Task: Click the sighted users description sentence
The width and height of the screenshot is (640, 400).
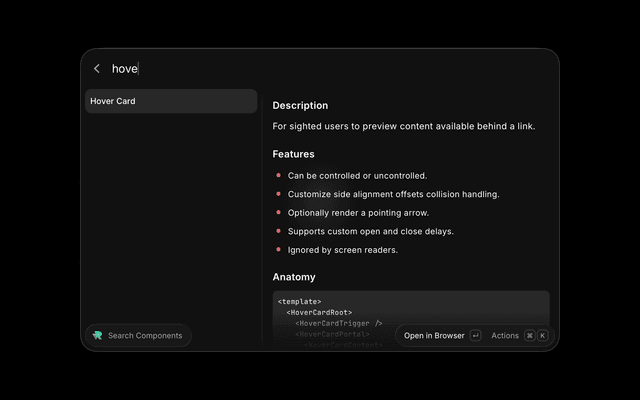Action: click(x=404, y=127)
